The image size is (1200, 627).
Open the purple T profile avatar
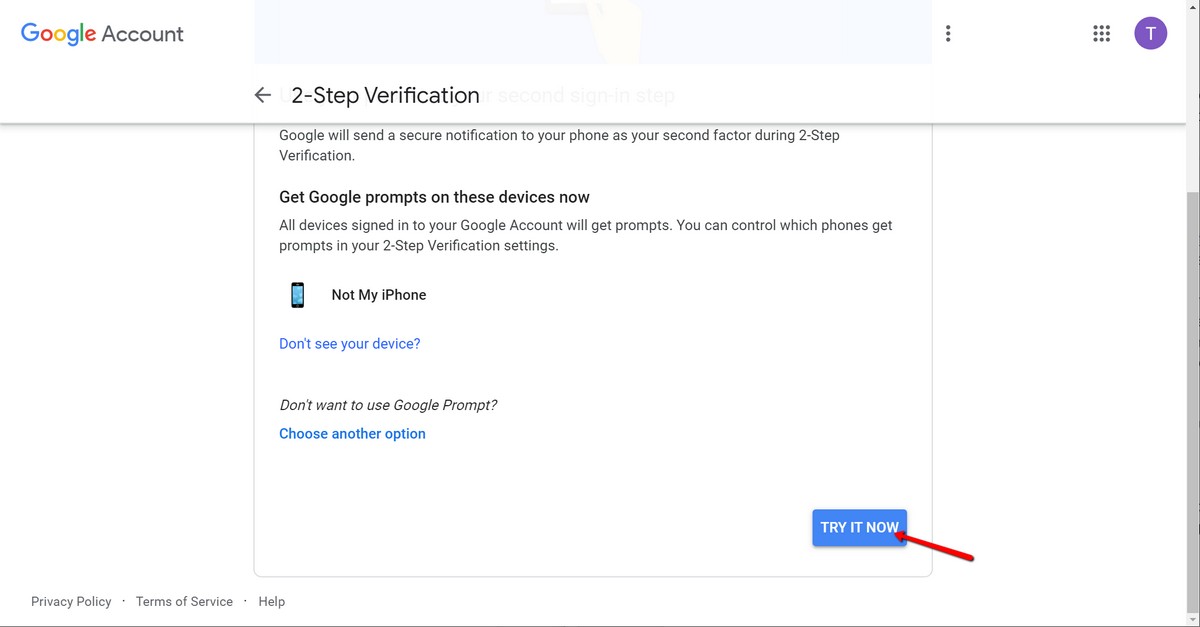click(x=1150, y=34)
